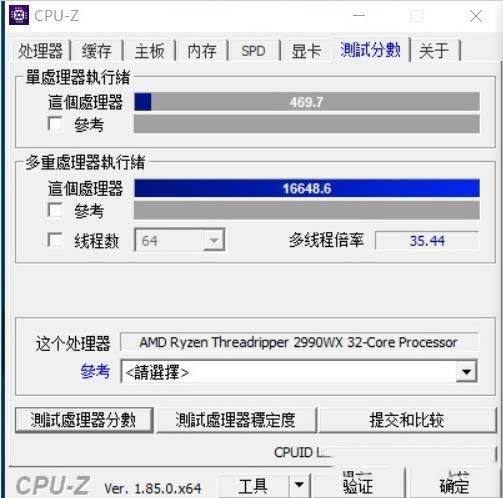Switch to the 缓存 tab
Image resolution: width=503 pixels, height=498 pixels.
point(97,51)
